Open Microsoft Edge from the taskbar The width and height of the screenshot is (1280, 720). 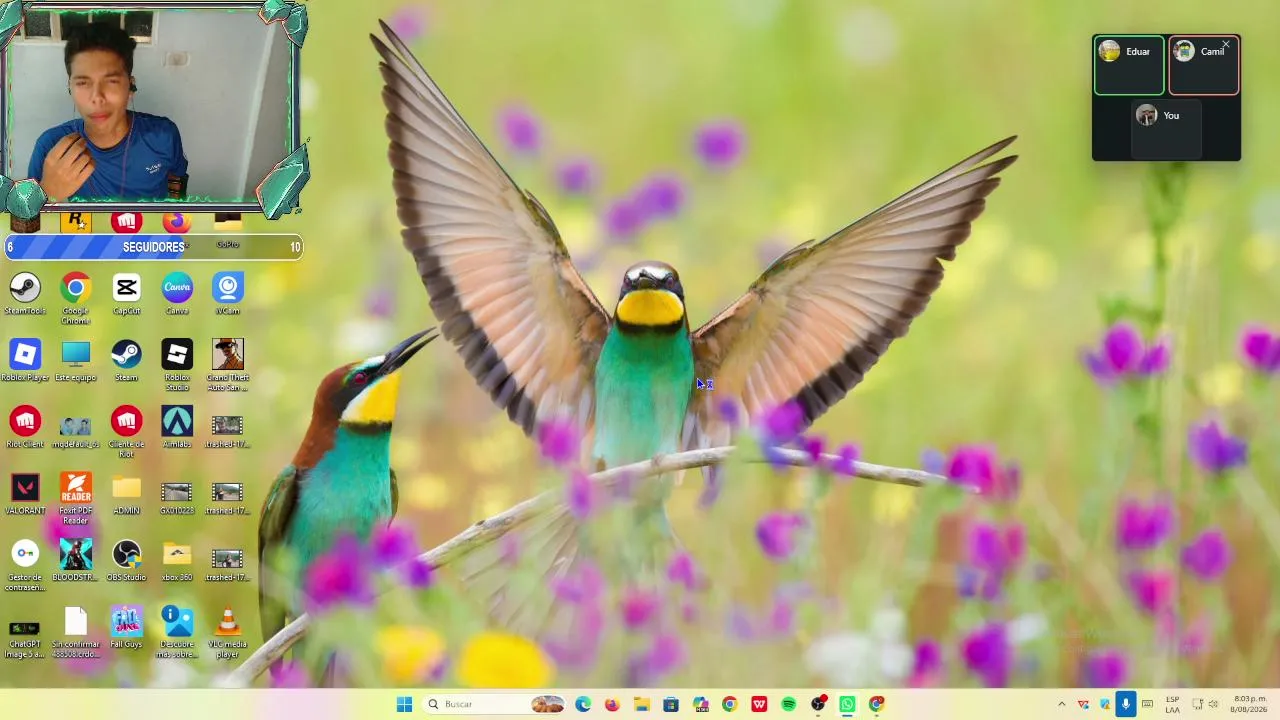(x=583, y=704)
